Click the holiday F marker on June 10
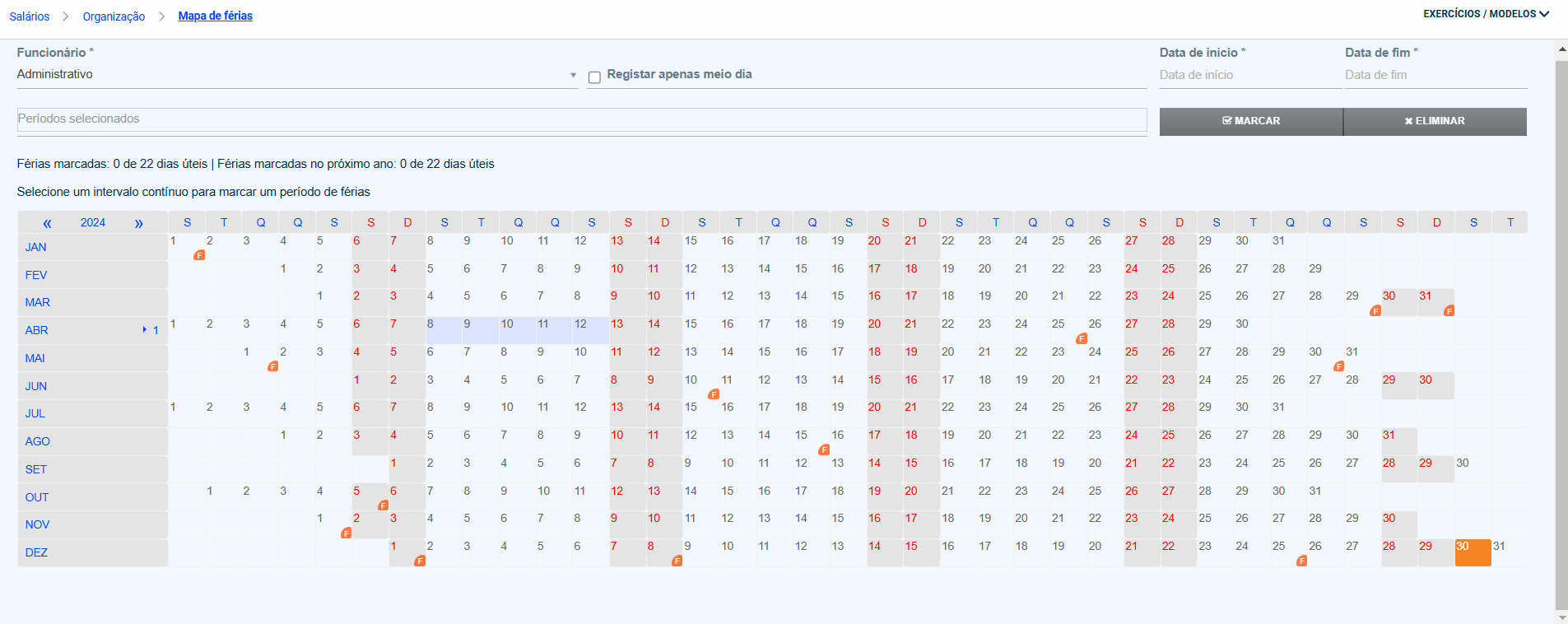 click(714, 394)
